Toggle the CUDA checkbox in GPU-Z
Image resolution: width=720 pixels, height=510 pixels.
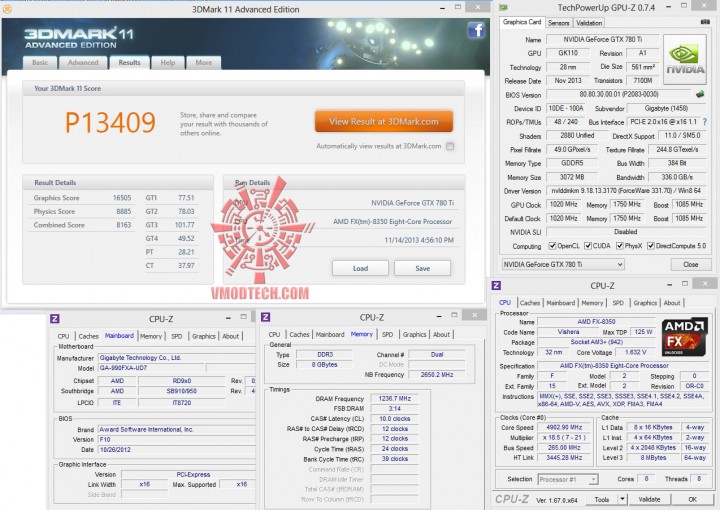[x=588, y=246]
